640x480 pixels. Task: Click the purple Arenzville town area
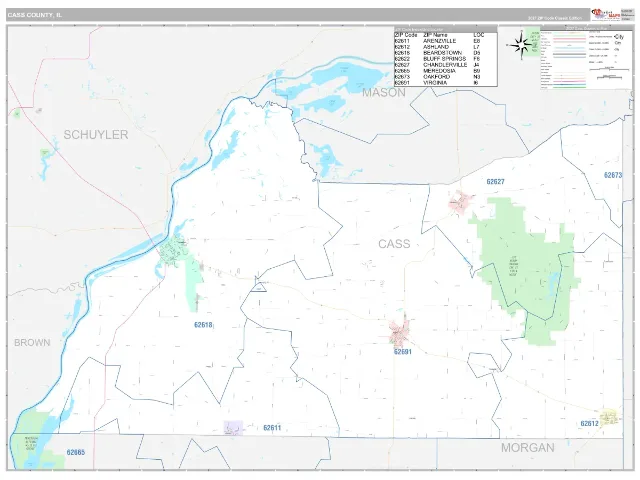tap(233, 428)
